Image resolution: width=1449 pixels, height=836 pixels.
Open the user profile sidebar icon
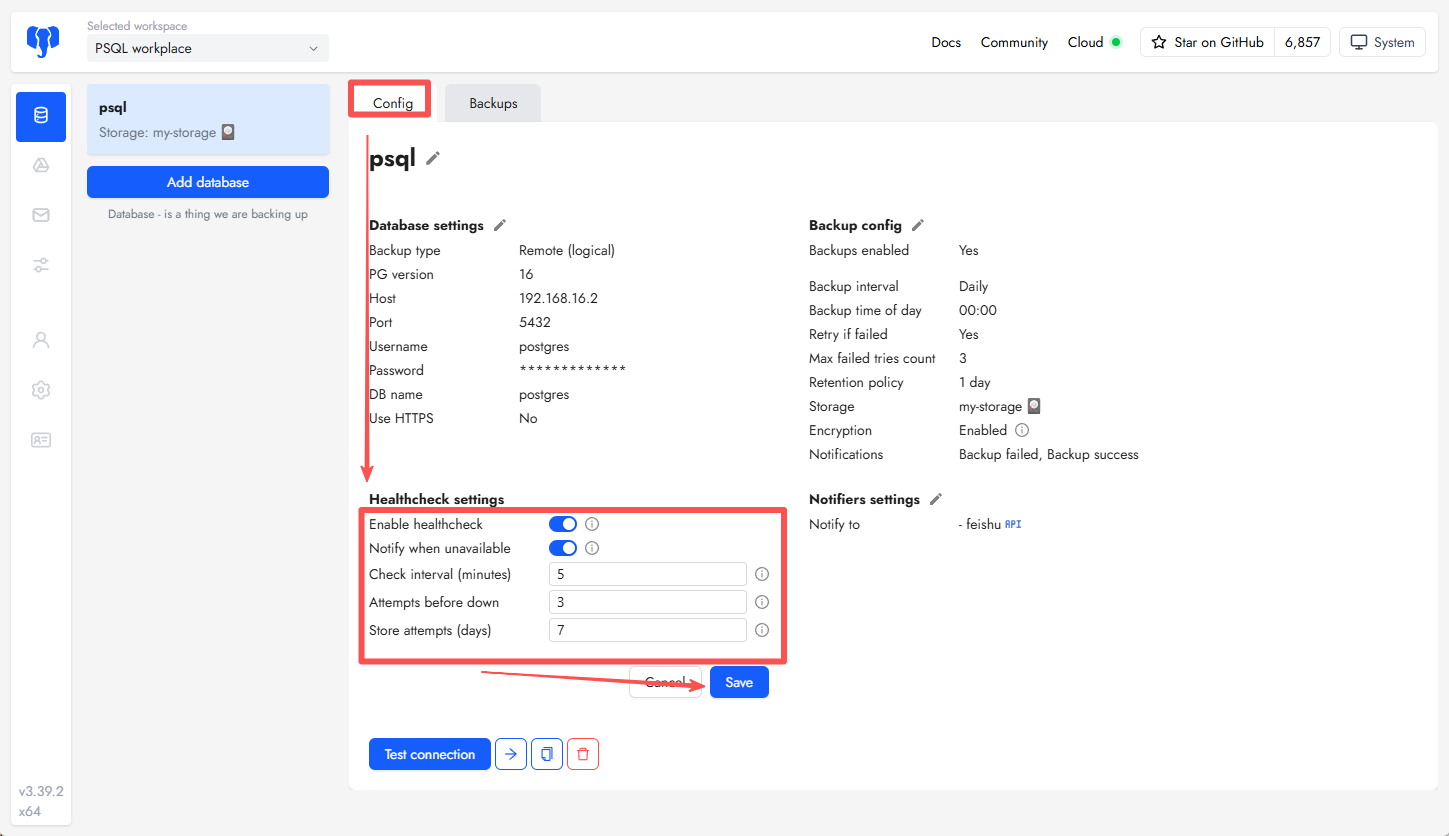tap(41, 340)
